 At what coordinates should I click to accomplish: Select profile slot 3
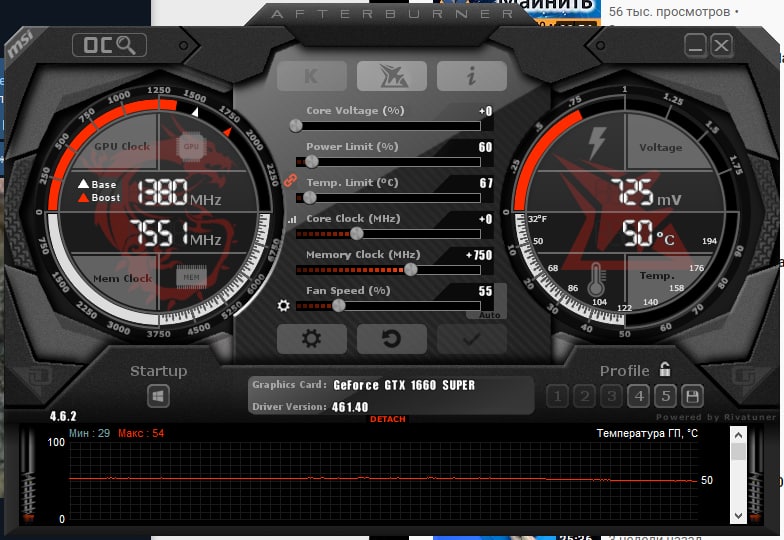(611, 396)
